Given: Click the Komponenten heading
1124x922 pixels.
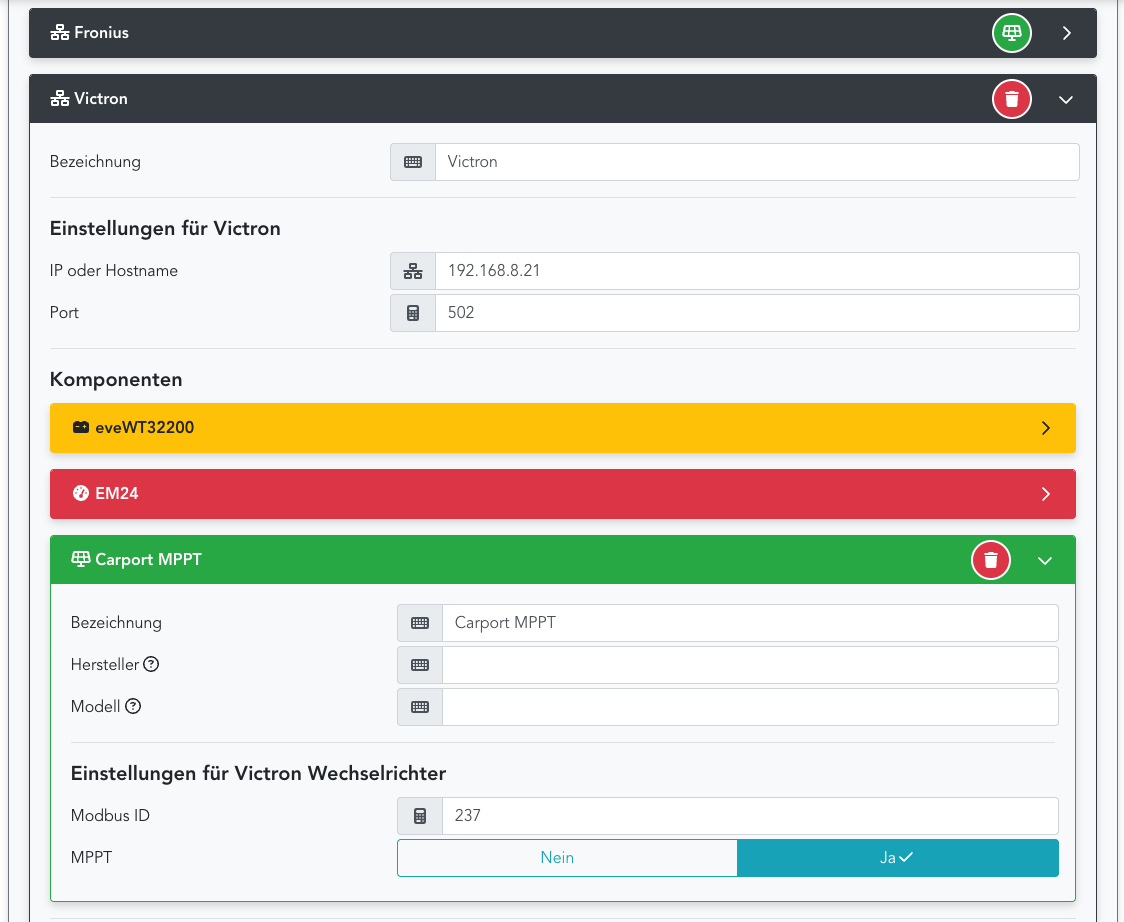Looking at the screenshot, I should 116,379.
